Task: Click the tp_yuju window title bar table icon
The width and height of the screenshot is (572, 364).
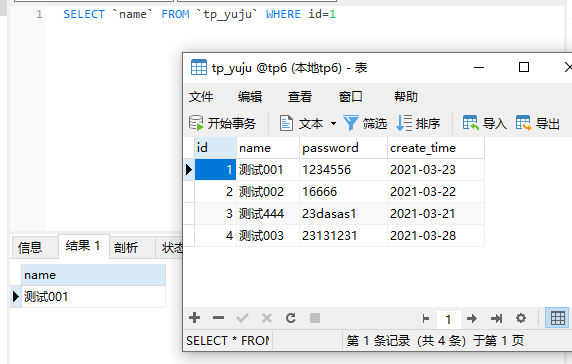Action: point(199,67)
